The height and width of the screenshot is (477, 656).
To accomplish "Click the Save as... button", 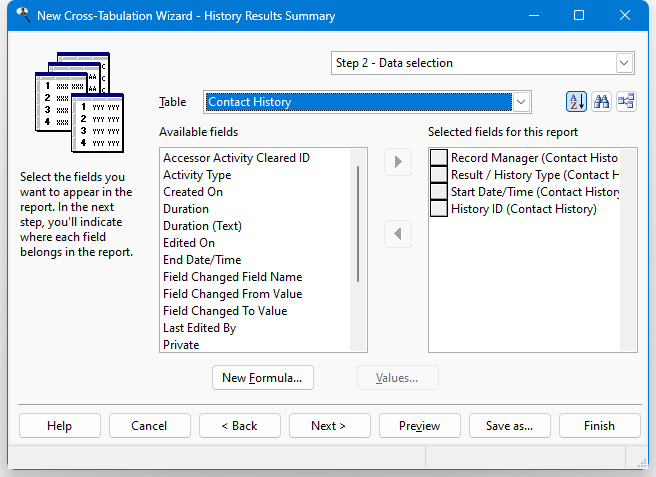I will click(x=510, y=426).
